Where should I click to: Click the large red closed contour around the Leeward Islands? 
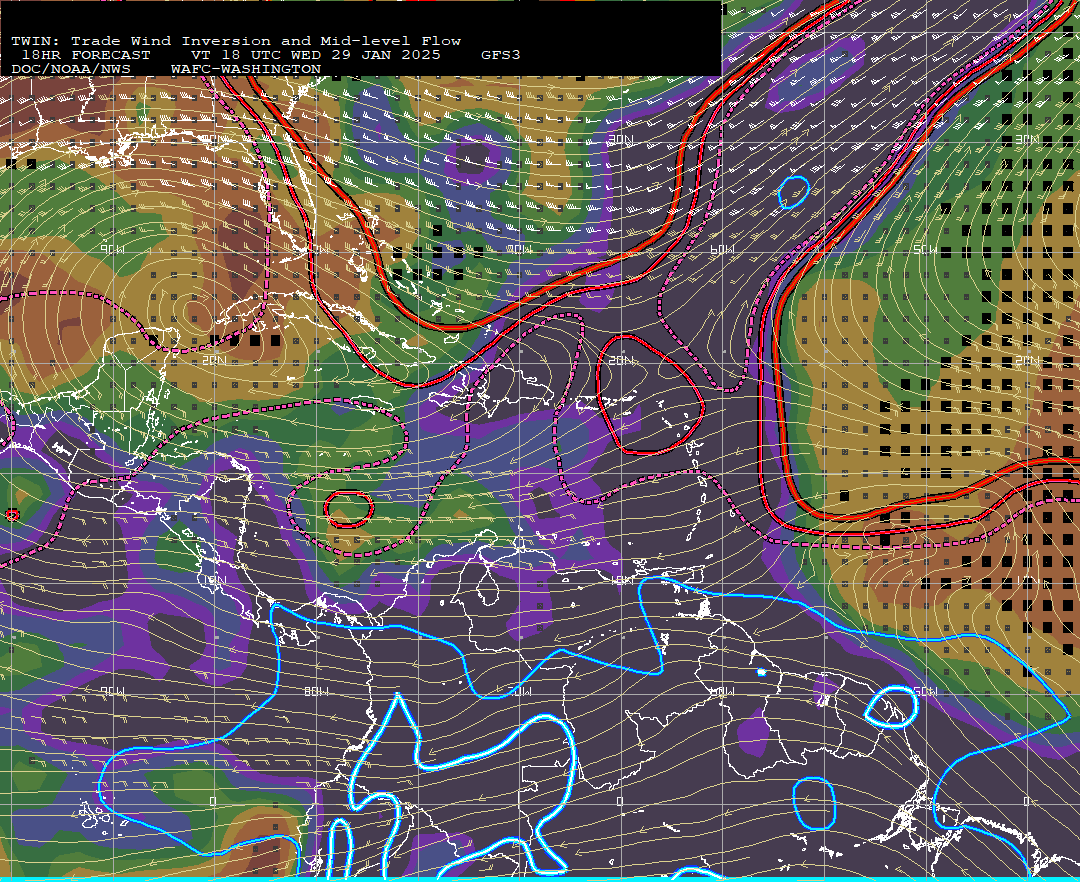tap(650, 395)
